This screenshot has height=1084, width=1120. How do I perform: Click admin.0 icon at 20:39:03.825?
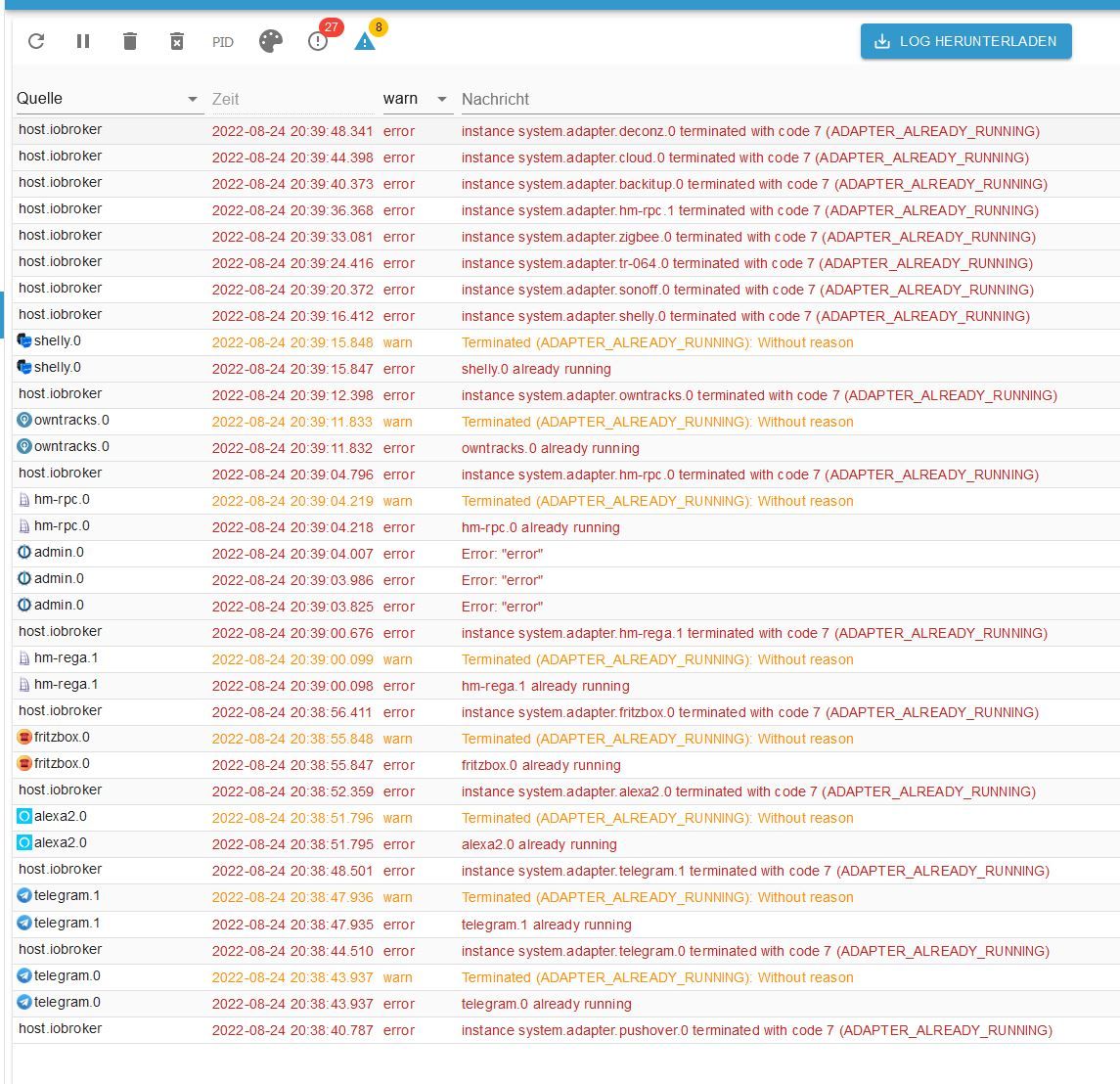(24, 606)
